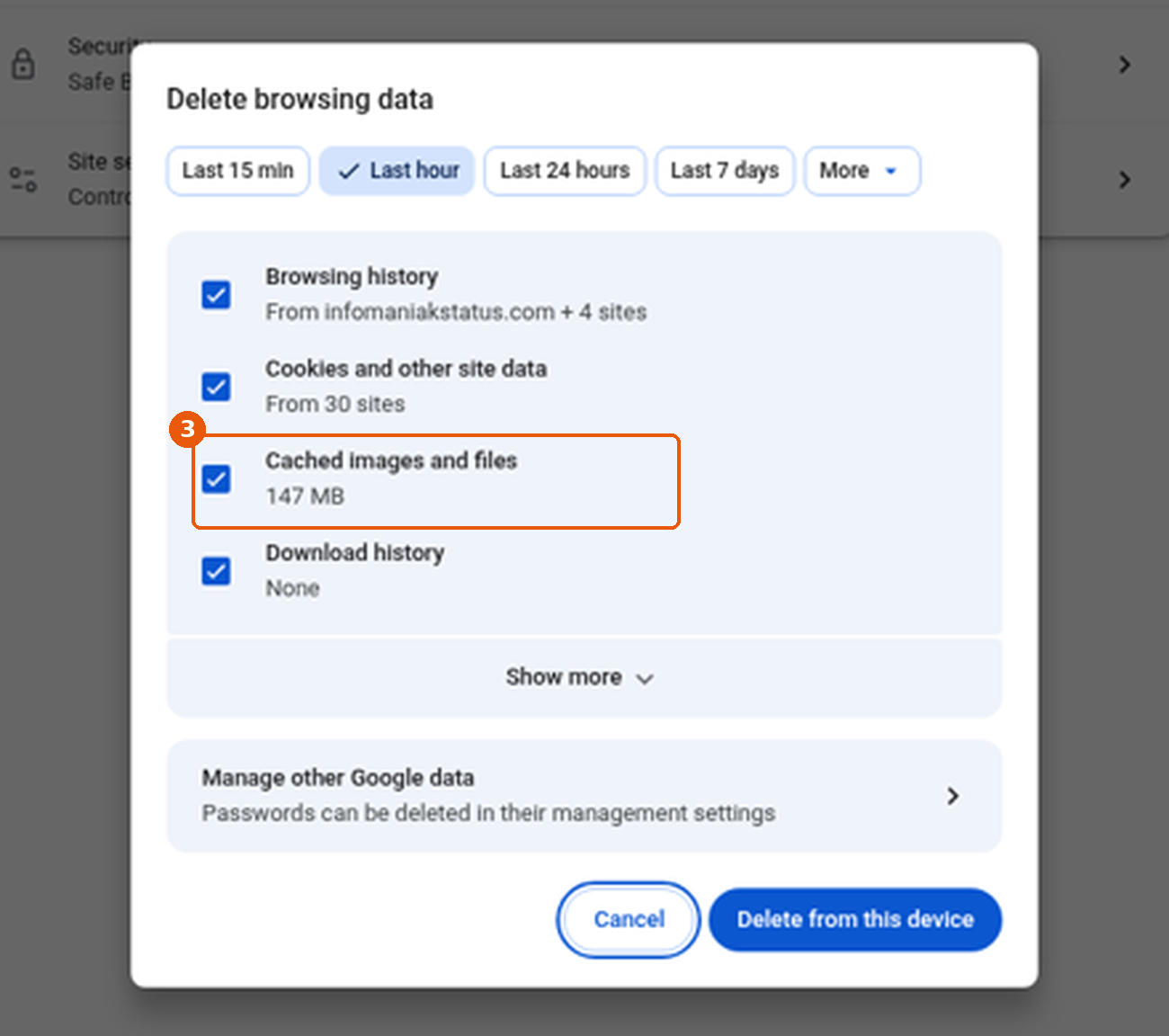Choose the Last 24 hours range
Screen dimensions: 1169x1036
coord(565,171)
